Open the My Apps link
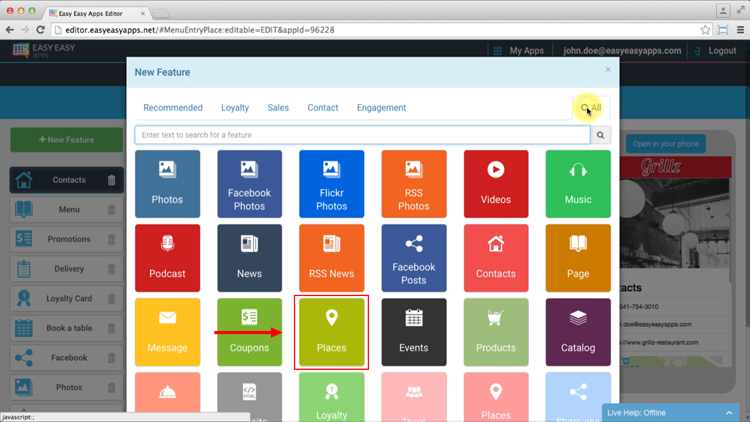 [526, 51]
